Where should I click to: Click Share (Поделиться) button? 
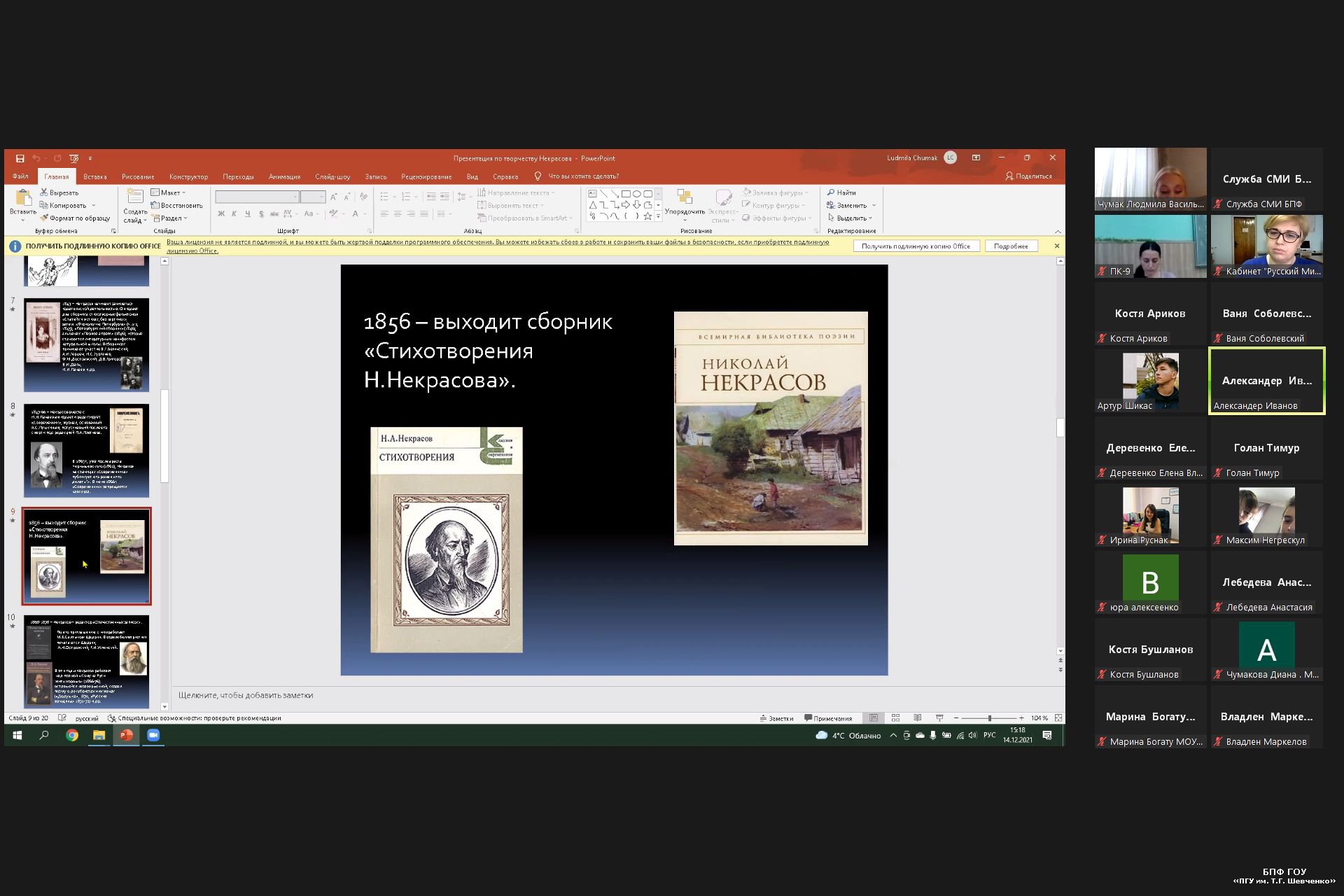click(x=1028, y=176)
